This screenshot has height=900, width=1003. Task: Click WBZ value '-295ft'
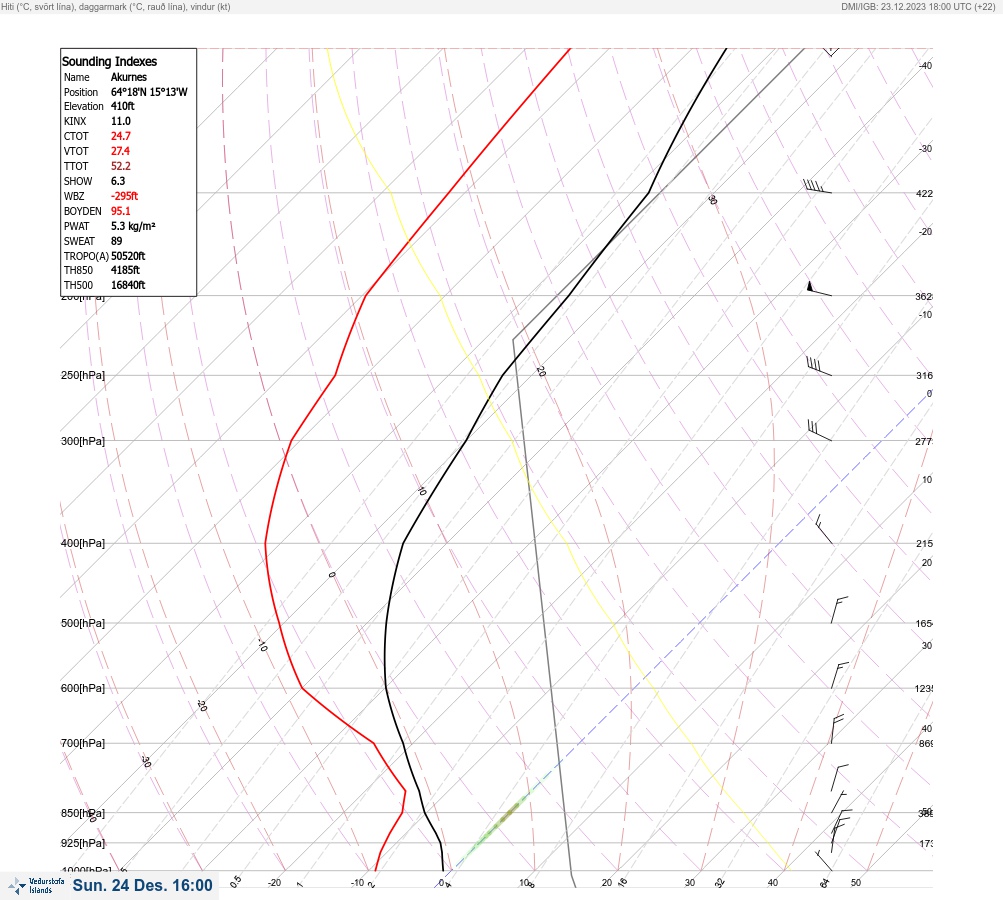click(x=124, y=196)
